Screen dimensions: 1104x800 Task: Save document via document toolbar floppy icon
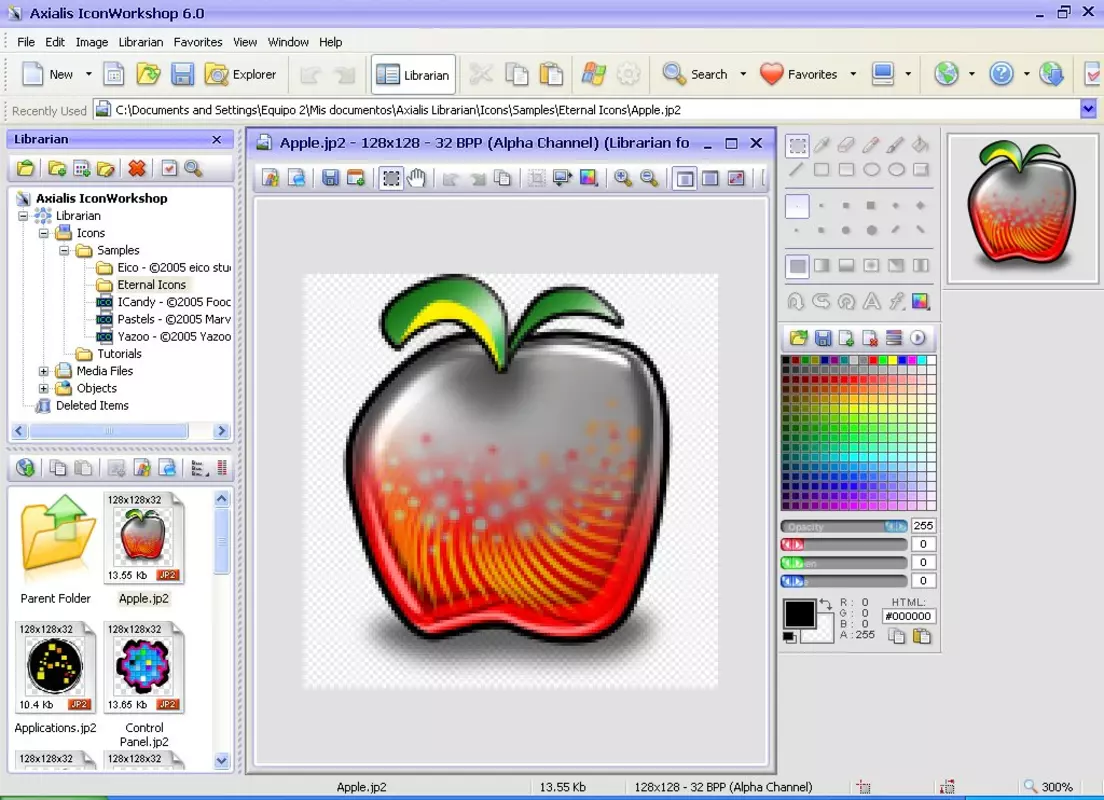pyautogui.click(x=330, y=178)
